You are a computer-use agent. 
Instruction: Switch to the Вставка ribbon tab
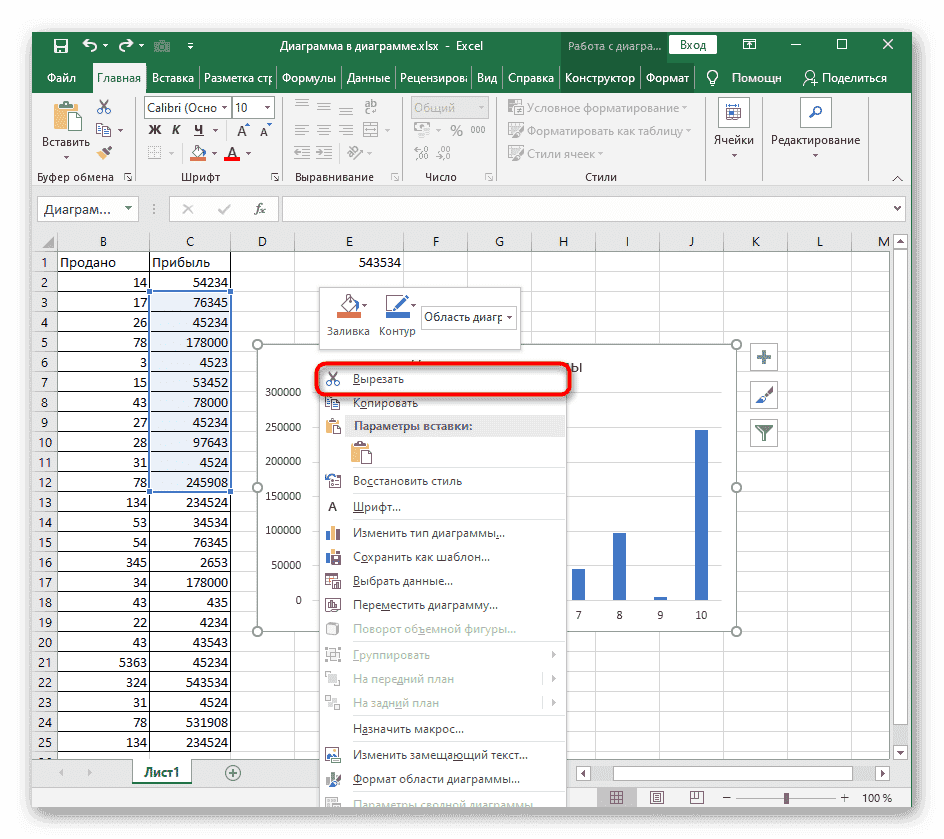173,78
